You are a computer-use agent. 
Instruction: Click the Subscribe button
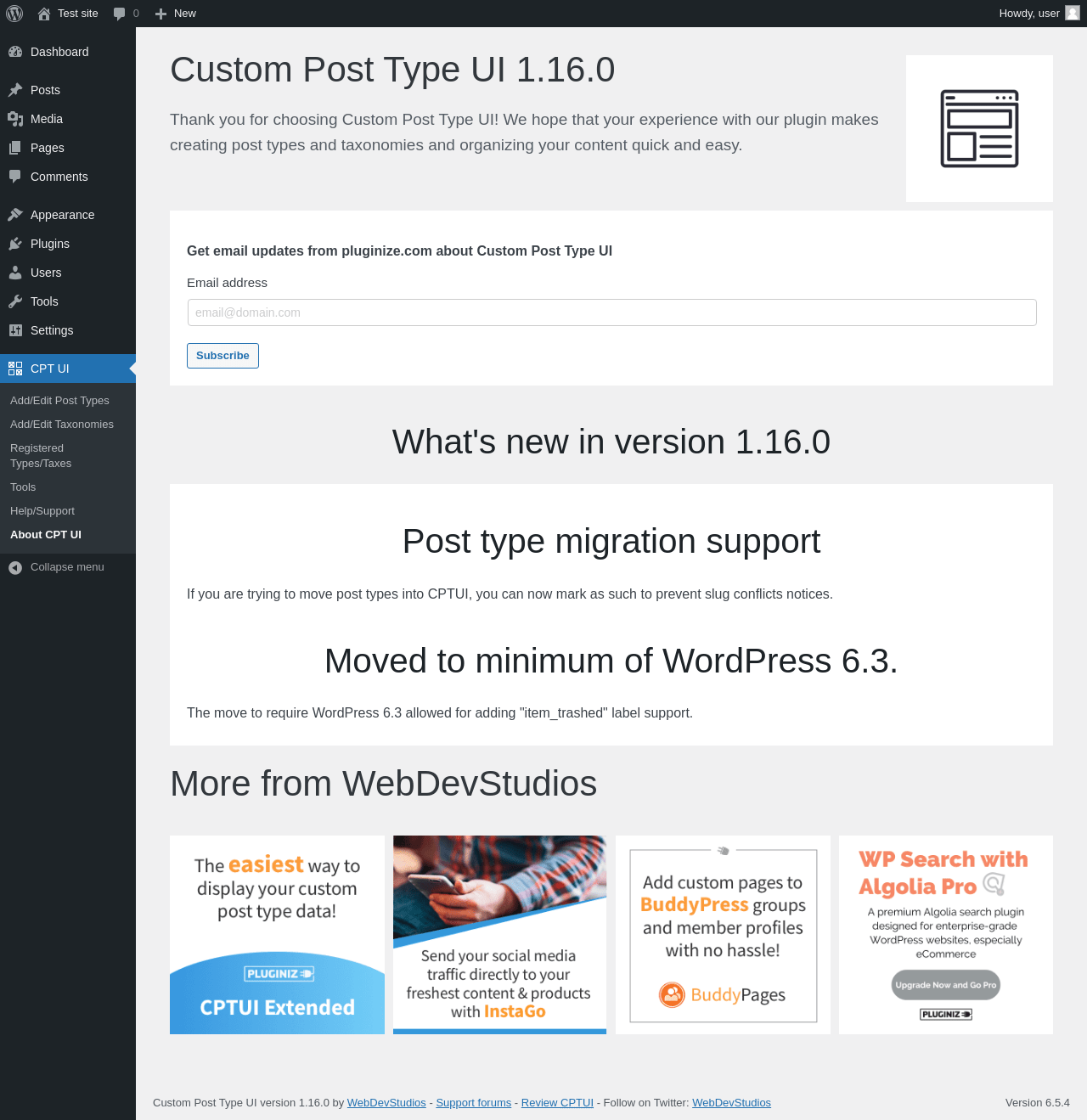[x=222, y=356]
